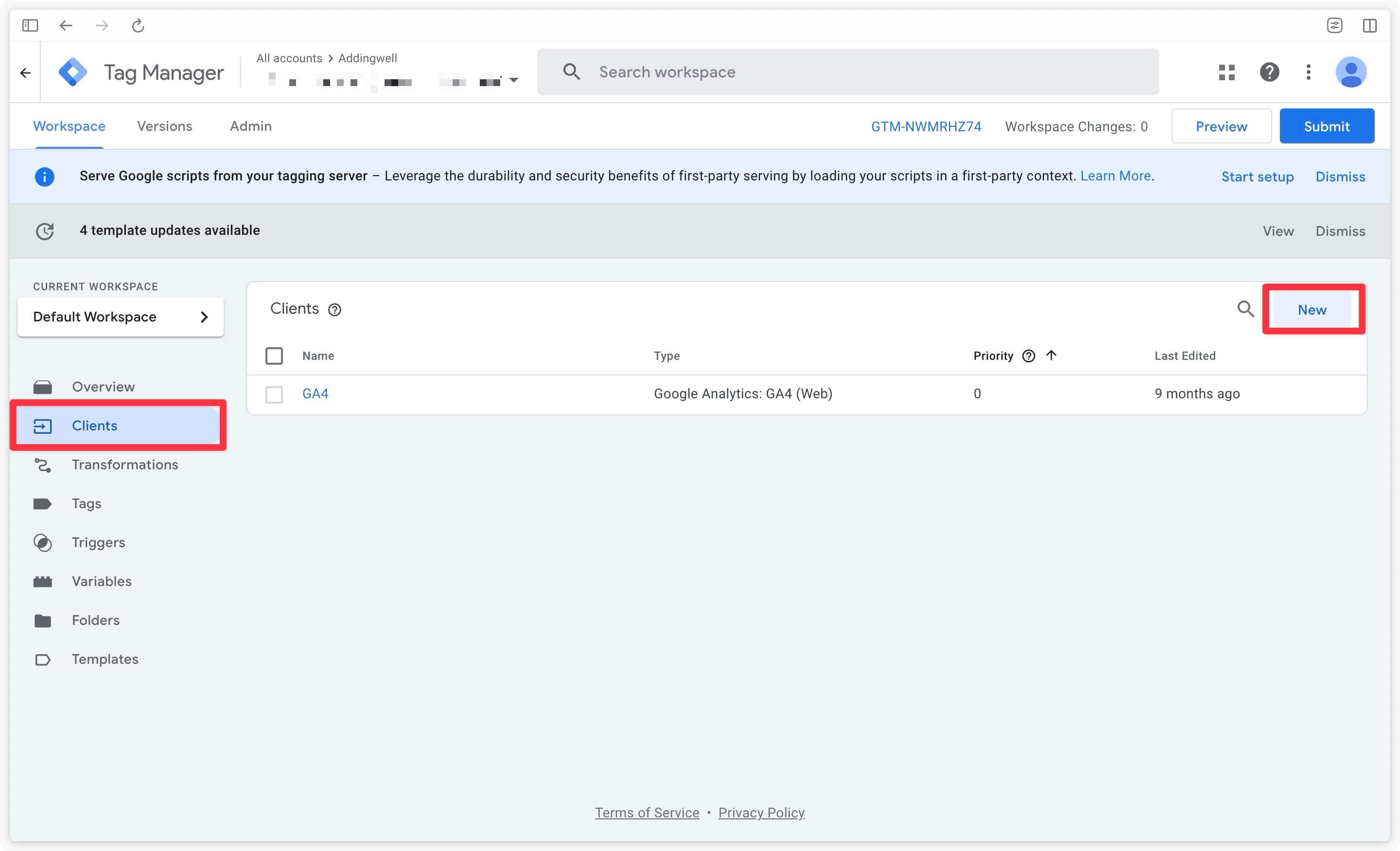Dismiss the template updates notice
This screenshot has width=1400, height=851.
tap(1340, 231)
